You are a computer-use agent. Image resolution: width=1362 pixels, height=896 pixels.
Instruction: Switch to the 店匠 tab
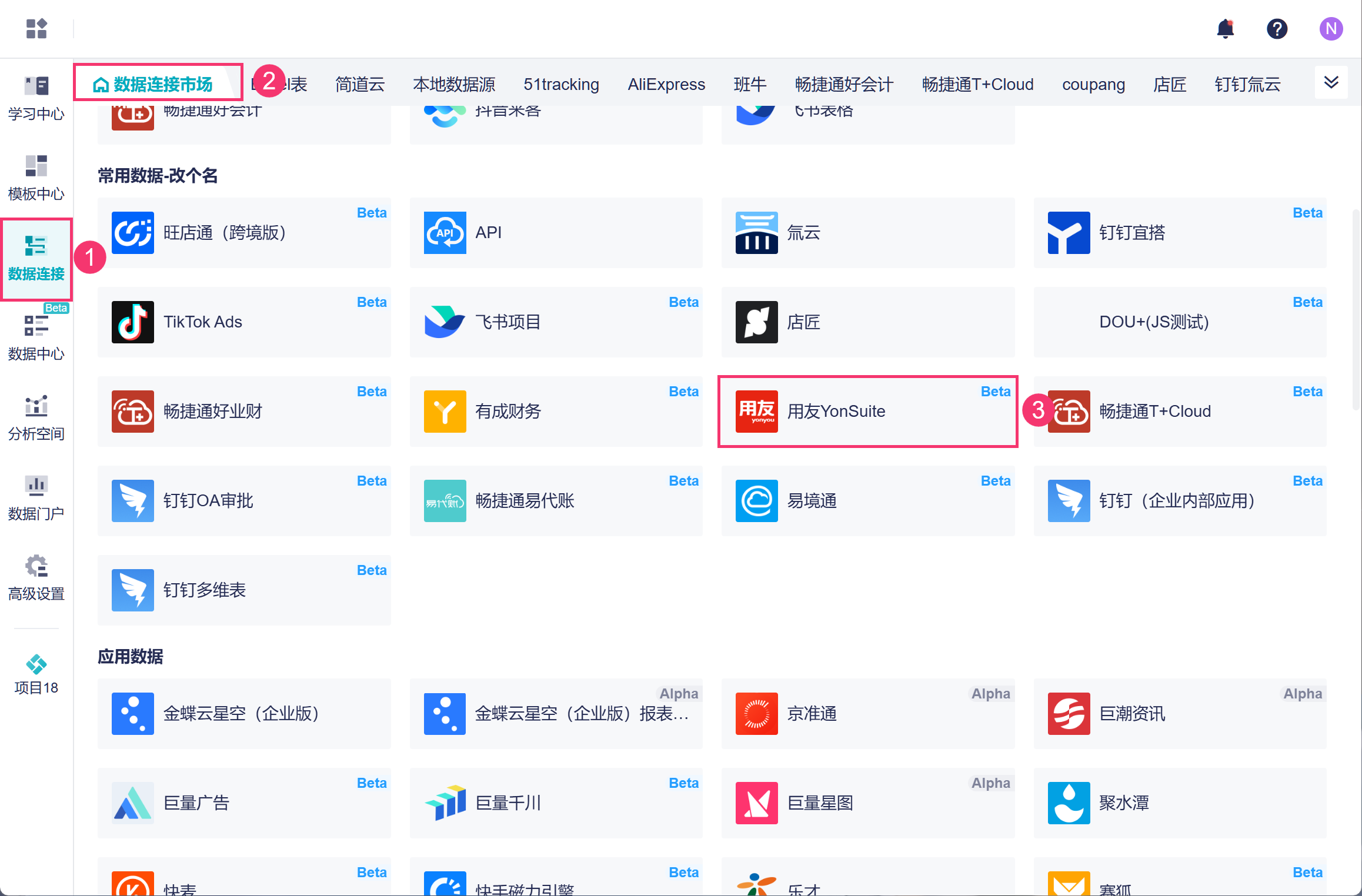point(1170,84)
